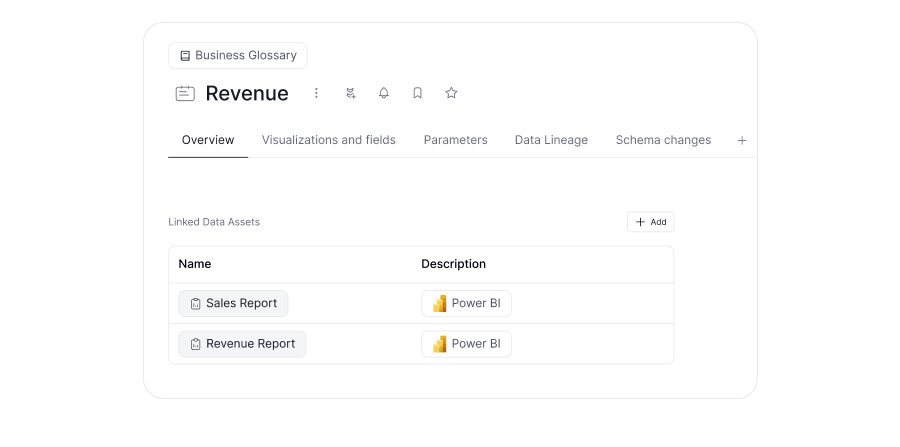Click the notification bell icon

[384, 93]
